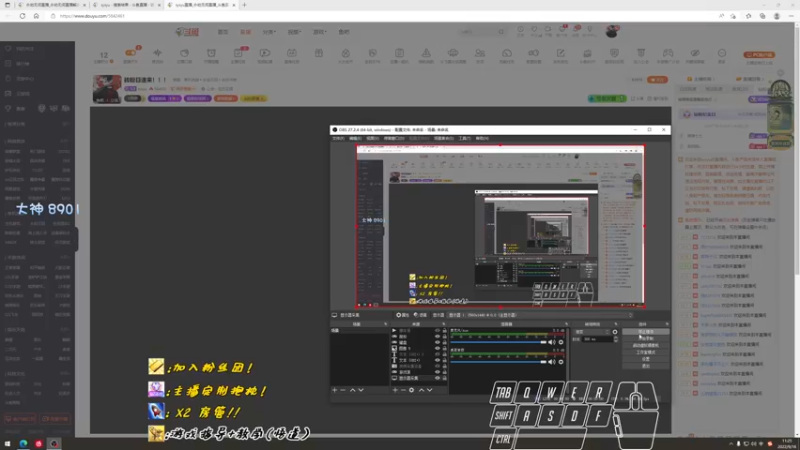Open transition properties gear next to transition dropdown
Viewport: 800px width, 450px height.
615,332
